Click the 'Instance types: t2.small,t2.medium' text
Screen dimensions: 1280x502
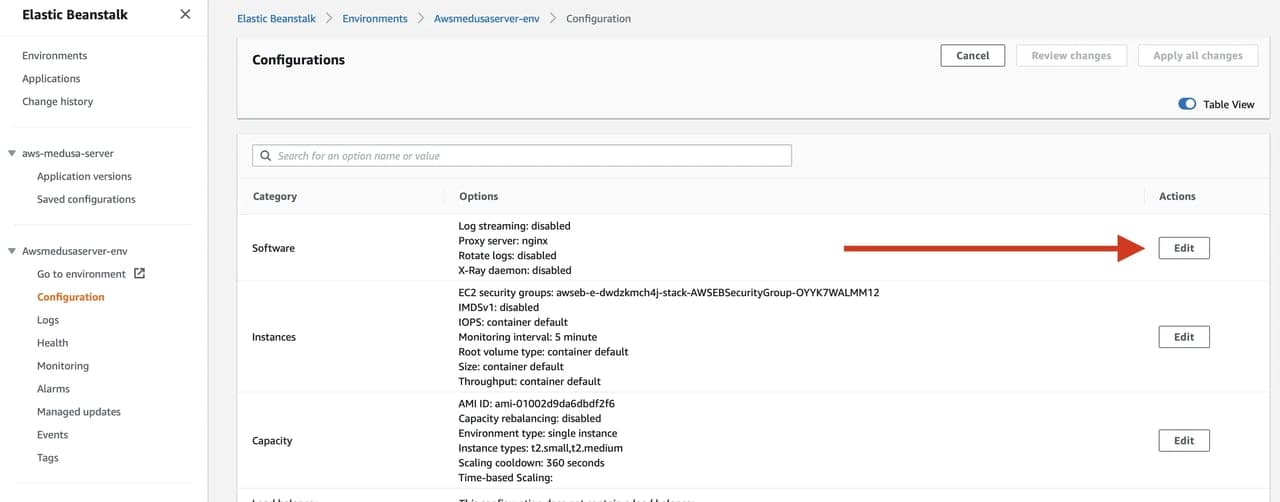coord(541,448)
